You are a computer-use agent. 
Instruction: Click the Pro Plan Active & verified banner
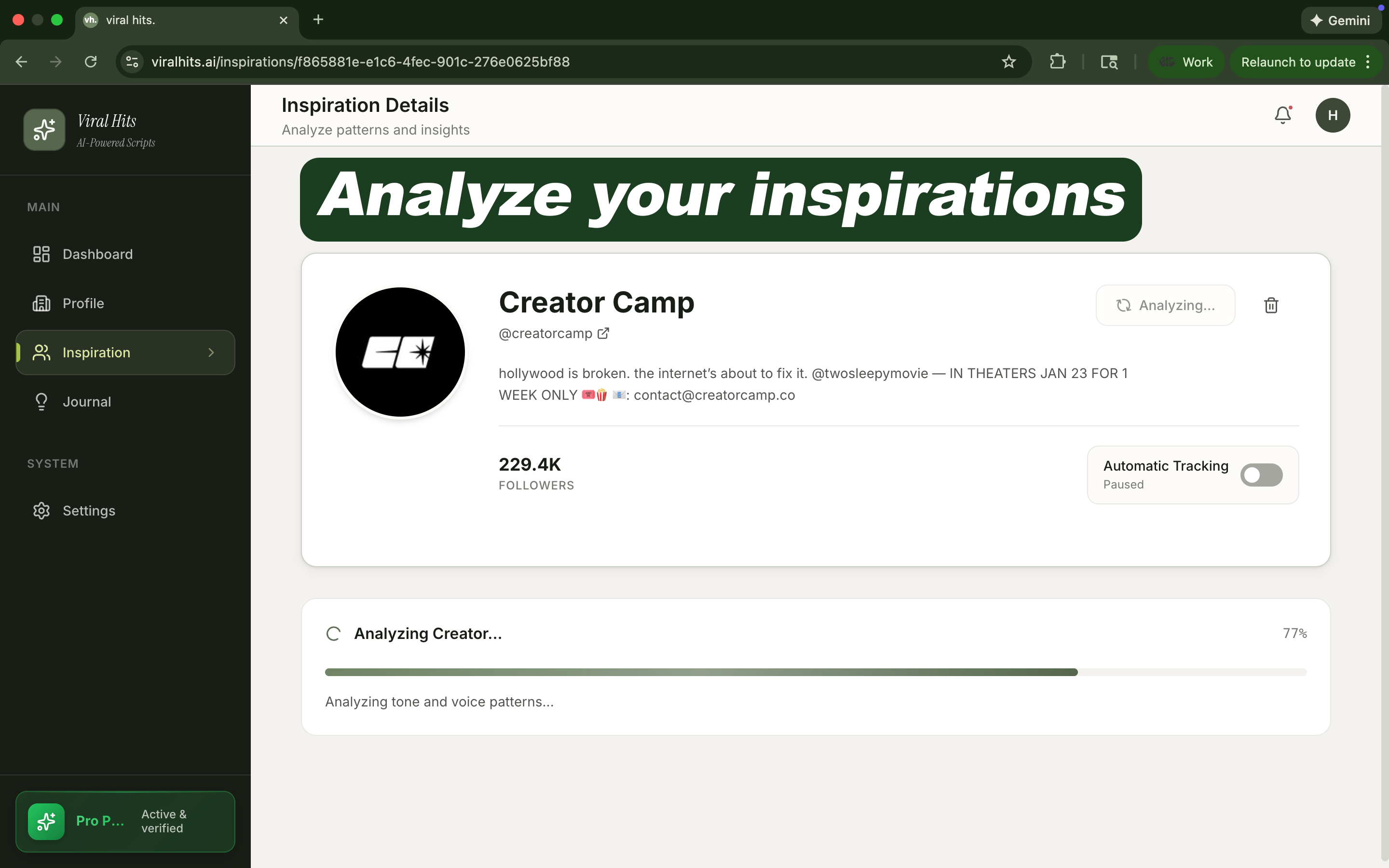coord(125,821)
